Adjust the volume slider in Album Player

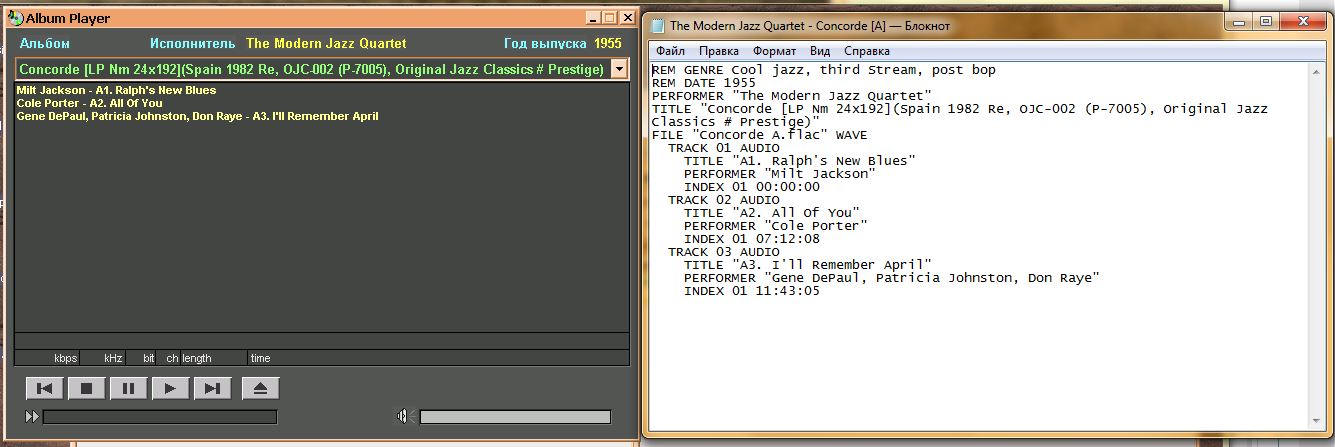[515, 417]
